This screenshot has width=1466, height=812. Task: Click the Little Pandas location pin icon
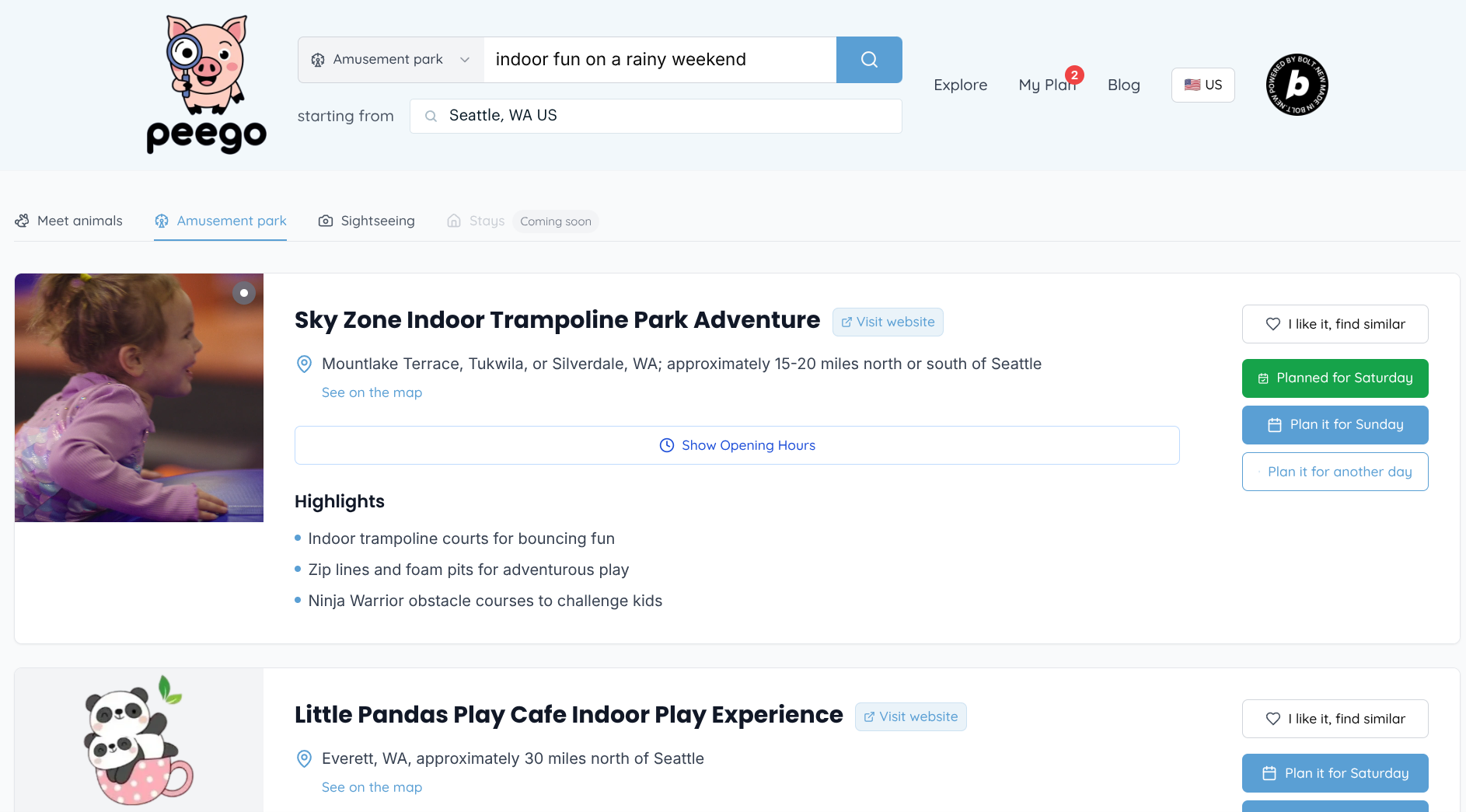305,758
